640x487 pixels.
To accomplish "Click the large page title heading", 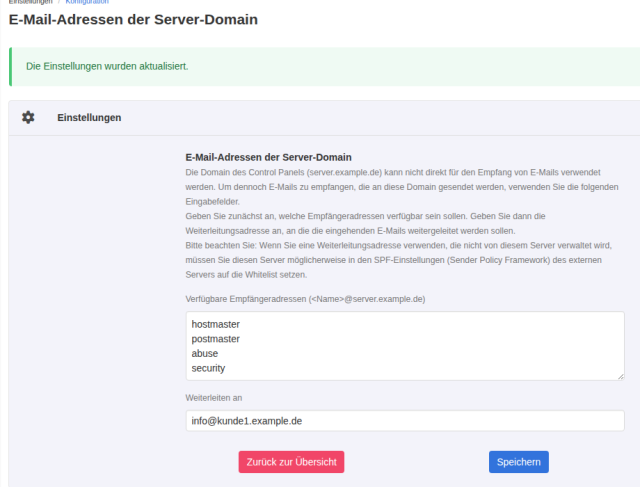I will coord(133,20).
